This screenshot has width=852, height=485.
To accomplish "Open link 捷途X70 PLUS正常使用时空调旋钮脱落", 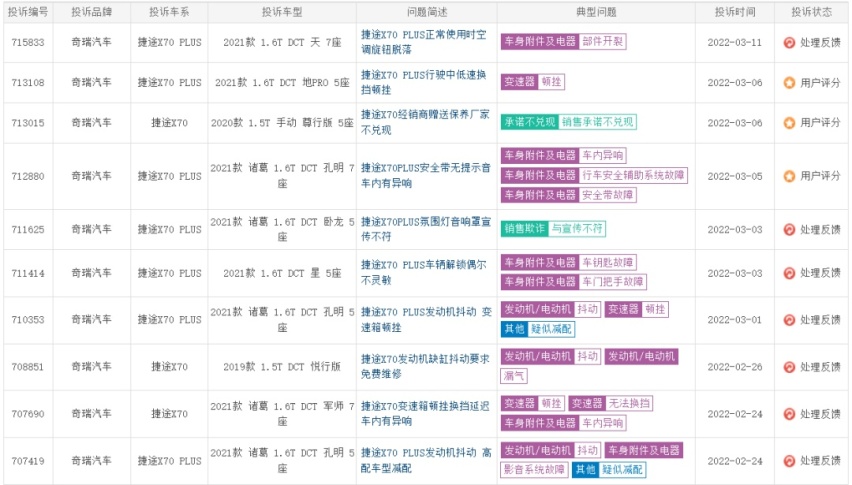I will 423,42.
